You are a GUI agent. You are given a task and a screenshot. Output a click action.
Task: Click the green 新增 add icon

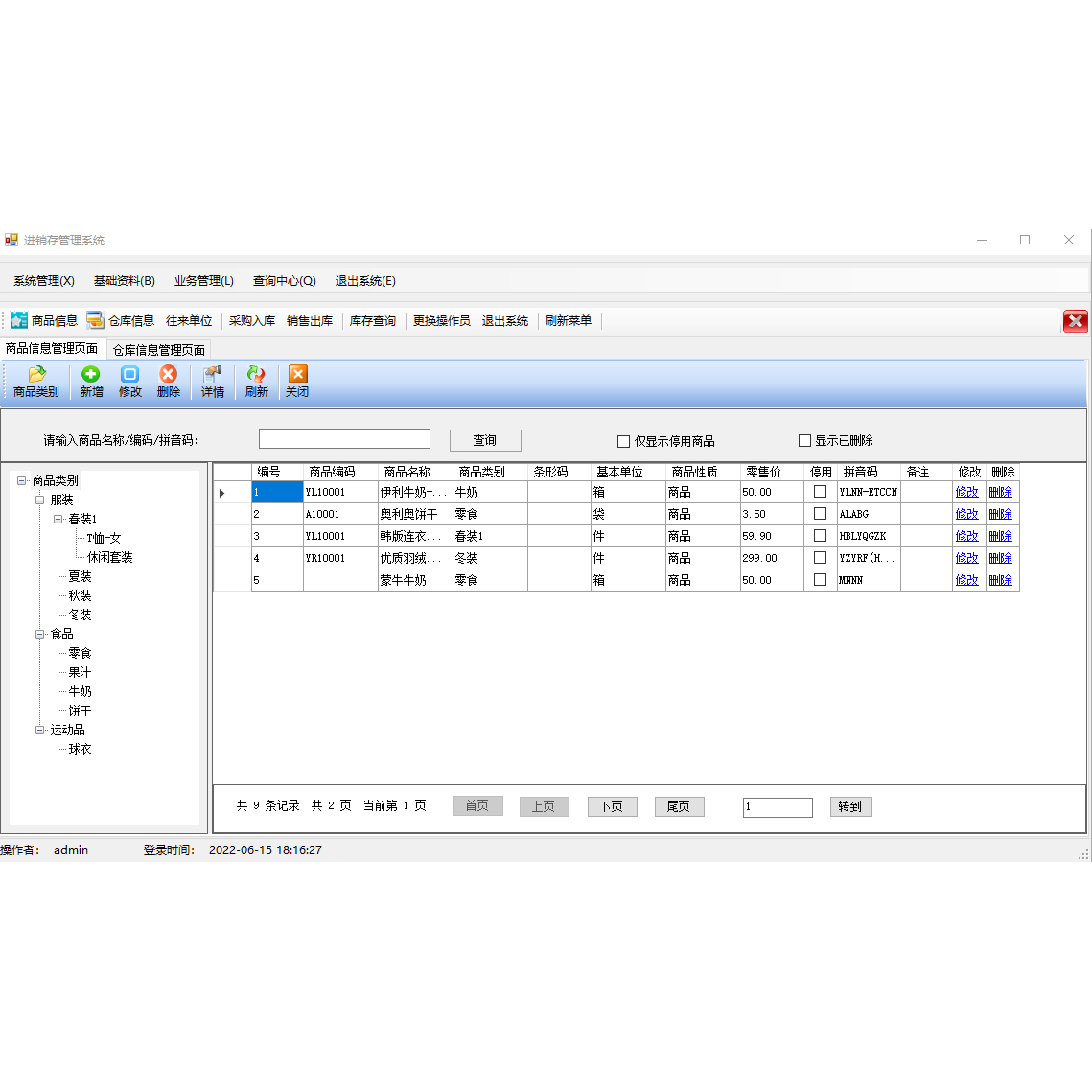91,375
